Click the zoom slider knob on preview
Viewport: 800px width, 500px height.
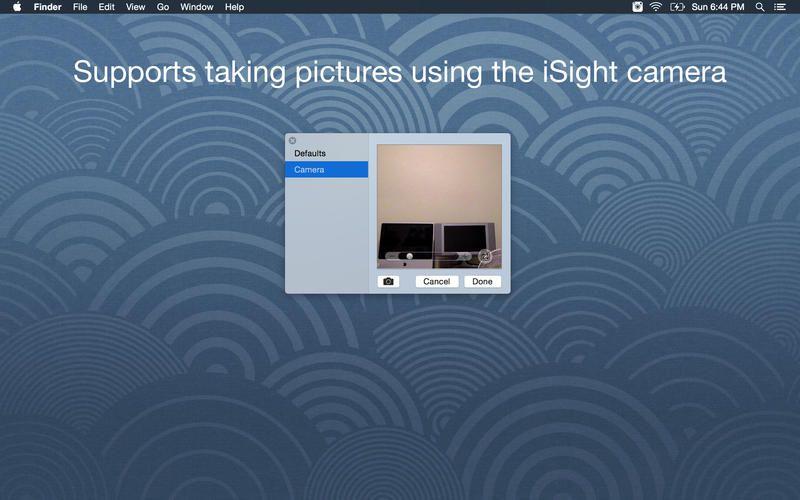click(409, 256)
